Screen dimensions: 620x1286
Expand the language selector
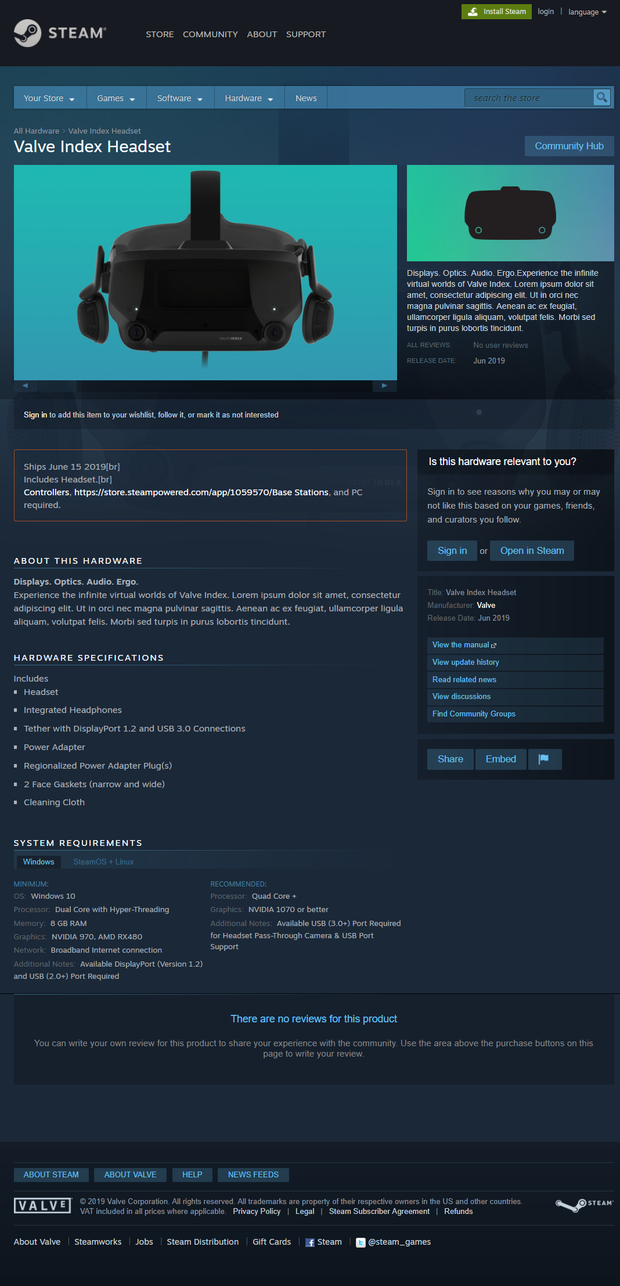(587, 12)
